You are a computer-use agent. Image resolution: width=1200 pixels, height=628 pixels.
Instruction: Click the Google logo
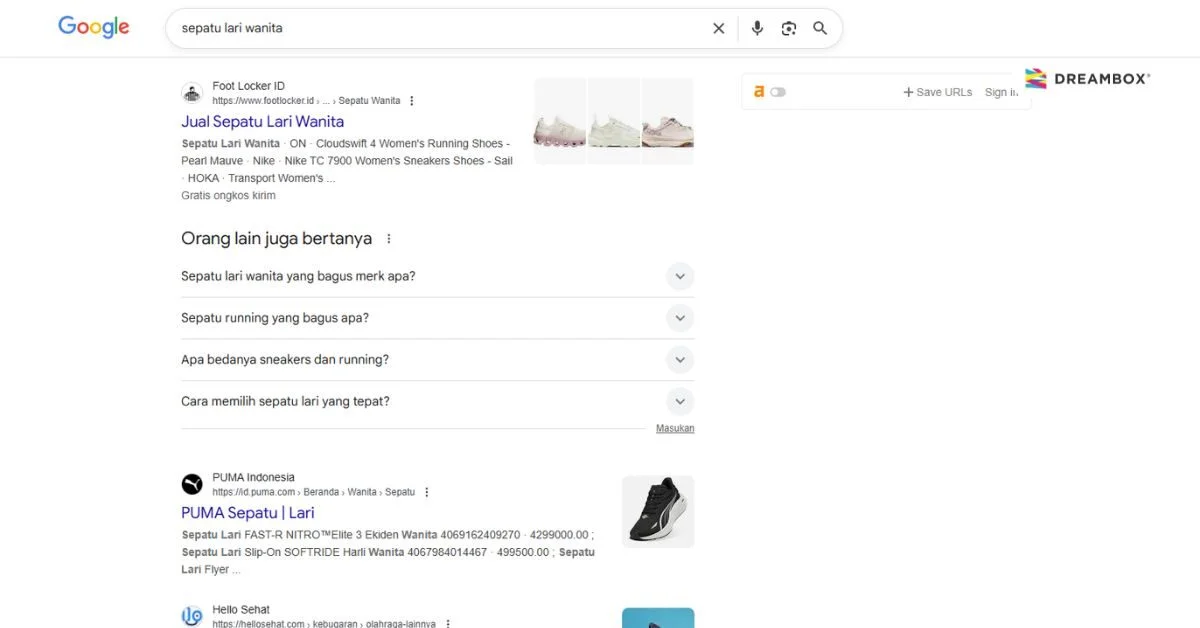[x=94, y=28]
